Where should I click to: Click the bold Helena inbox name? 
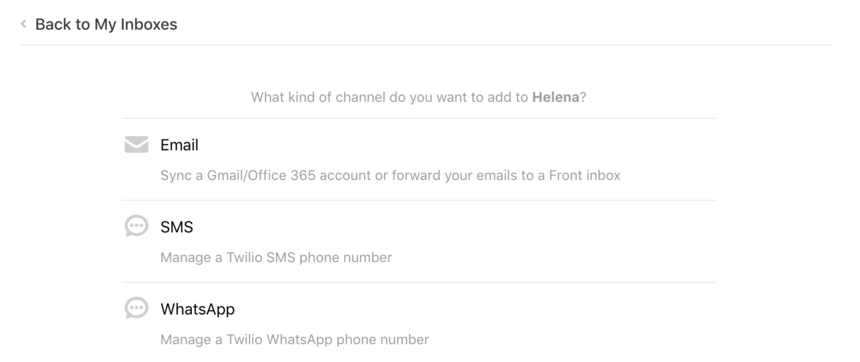[555, 97]
